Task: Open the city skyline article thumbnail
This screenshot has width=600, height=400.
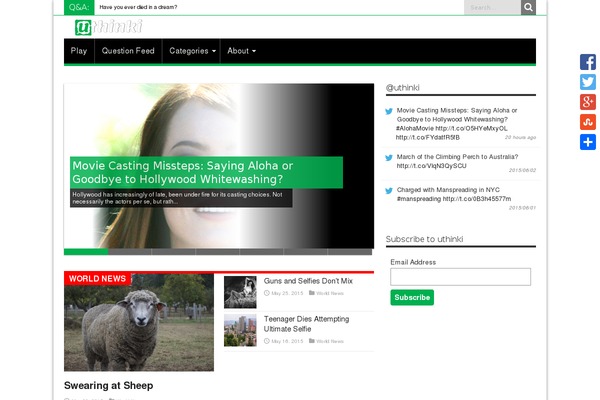Action: (x=240, y=330)
